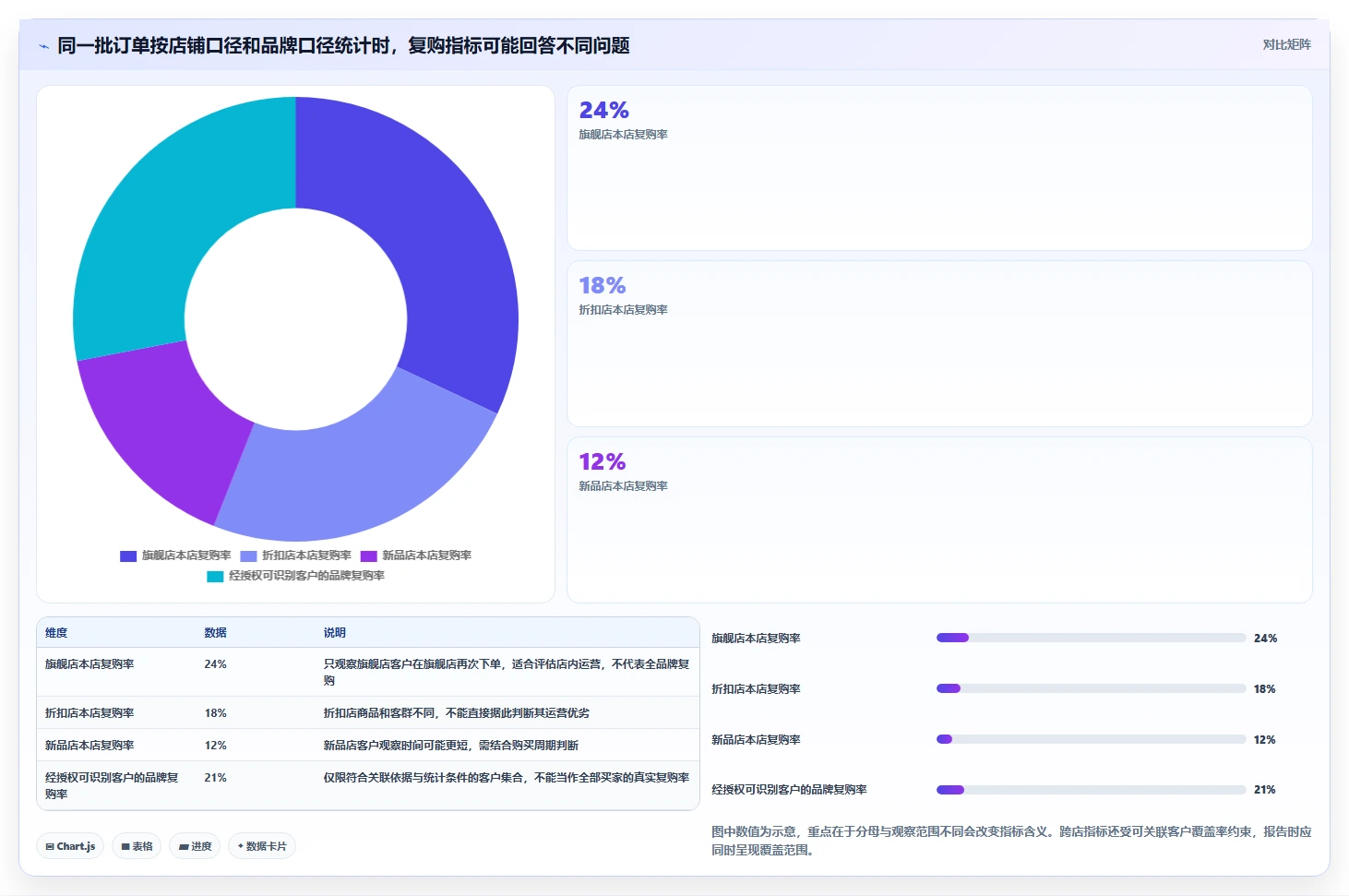Click the 旗舰店本店复购率 progress bar
Viewport: 1349px width, 896px height.
[x=1091, y=638]
